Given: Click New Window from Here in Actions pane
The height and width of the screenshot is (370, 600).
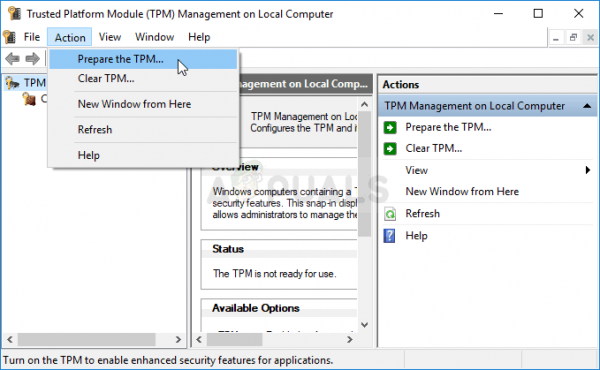Looking at the screenshot, I should click(462, 191).
